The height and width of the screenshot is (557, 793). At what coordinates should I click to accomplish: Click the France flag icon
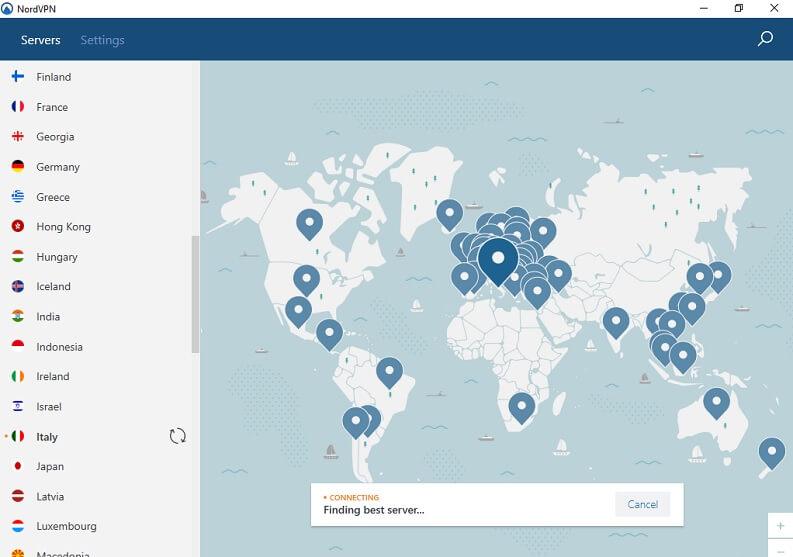[18, 107]
